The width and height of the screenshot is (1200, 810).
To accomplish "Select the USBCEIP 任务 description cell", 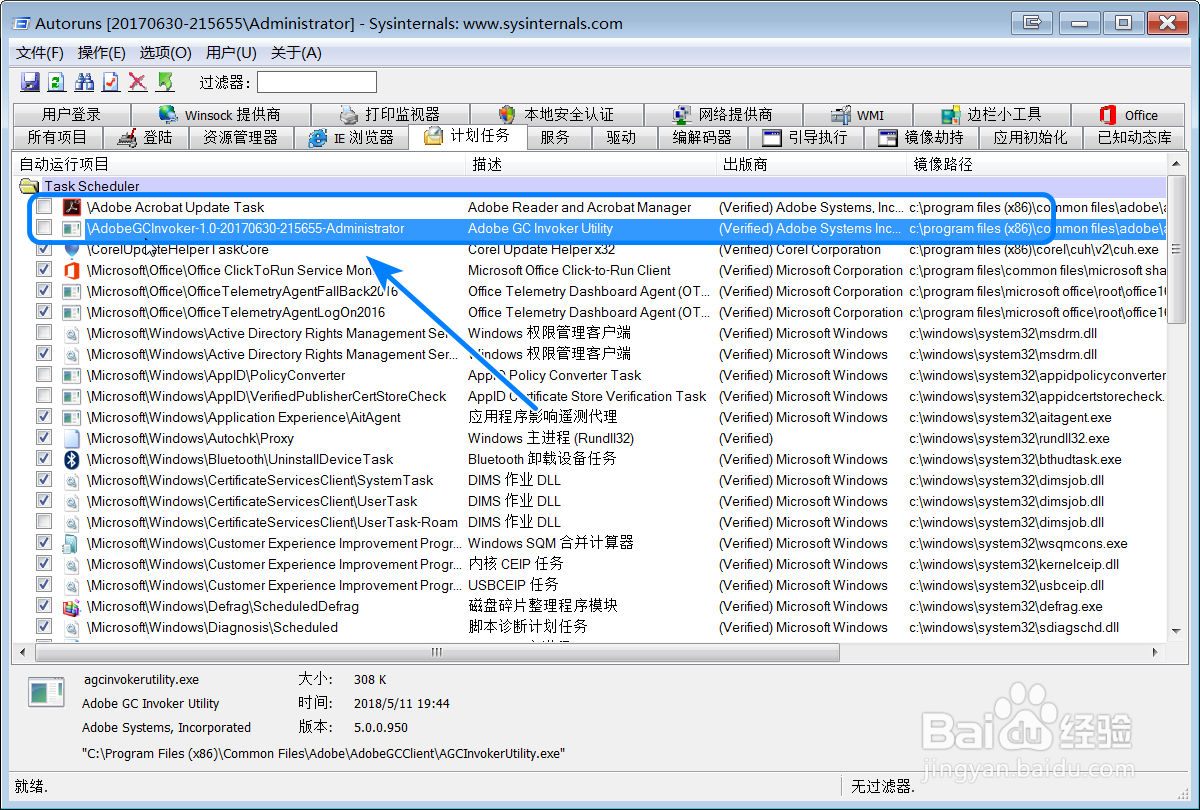I will [x=513, y=585].
